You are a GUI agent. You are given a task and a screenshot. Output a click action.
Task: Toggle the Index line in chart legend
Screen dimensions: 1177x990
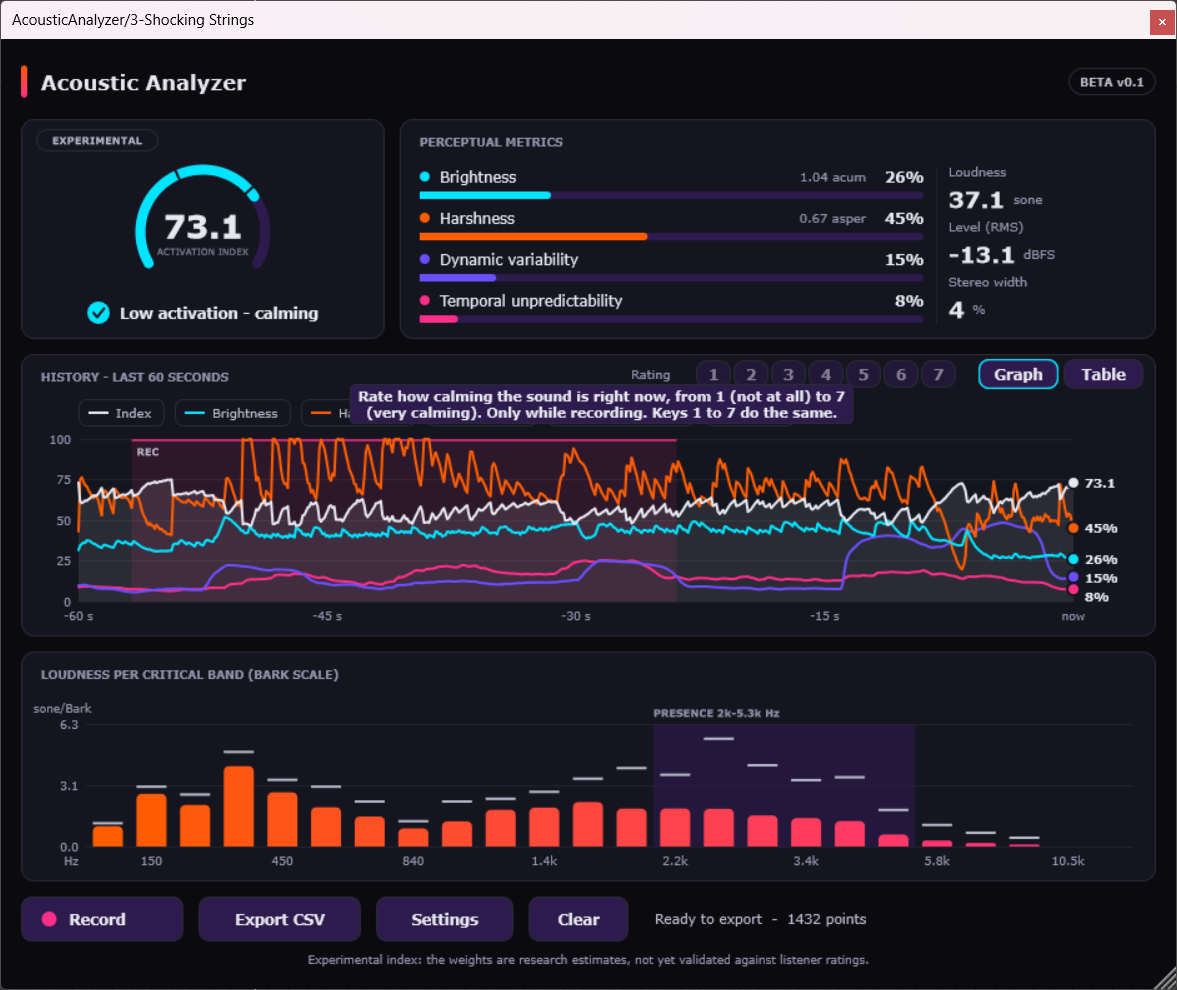(120, 414)
